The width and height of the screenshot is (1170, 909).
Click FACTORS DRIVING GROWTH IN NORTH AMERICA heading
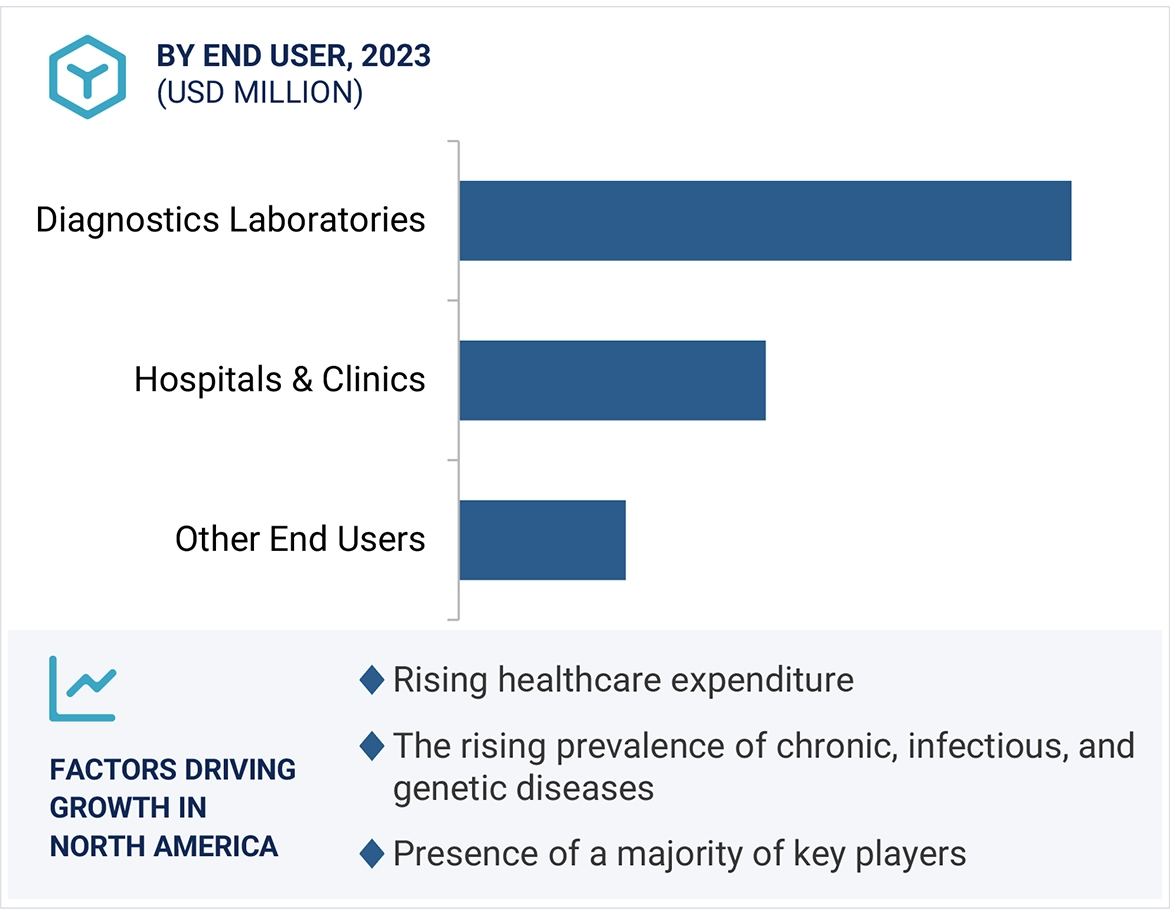click(173, 808)
